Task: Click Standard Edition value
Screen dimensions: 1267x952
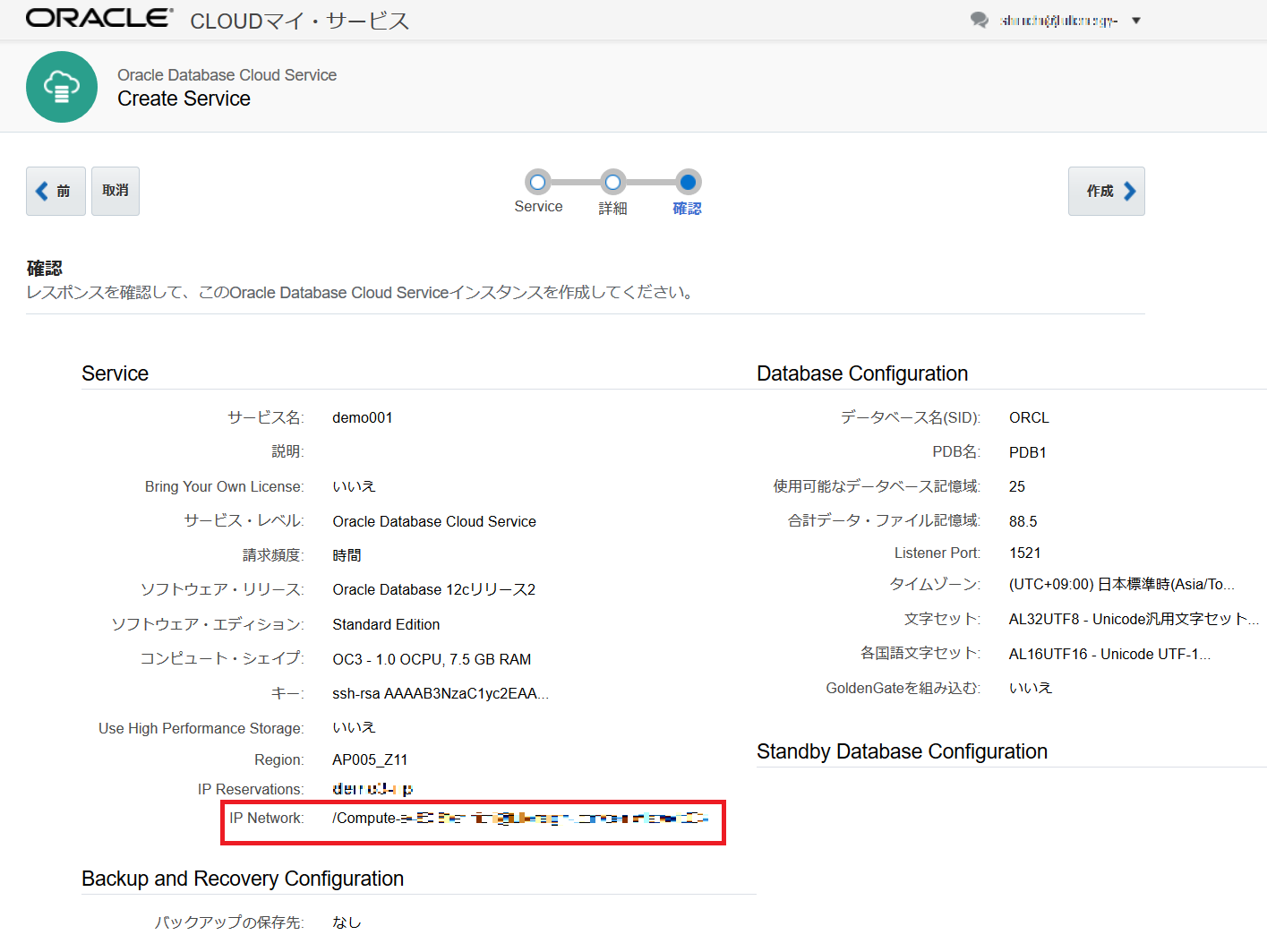Action: (386, 624)
